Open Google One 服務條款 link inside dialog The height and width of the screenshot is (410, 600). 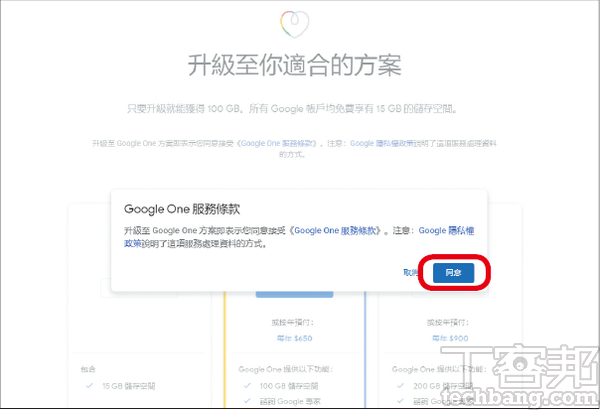336,230
